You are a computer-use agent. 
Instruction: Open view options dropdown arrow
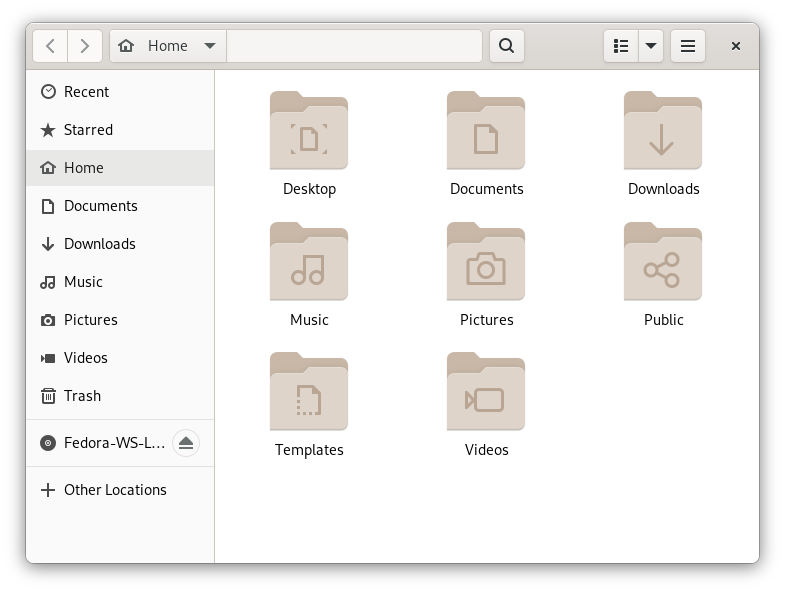coord(651,46)
